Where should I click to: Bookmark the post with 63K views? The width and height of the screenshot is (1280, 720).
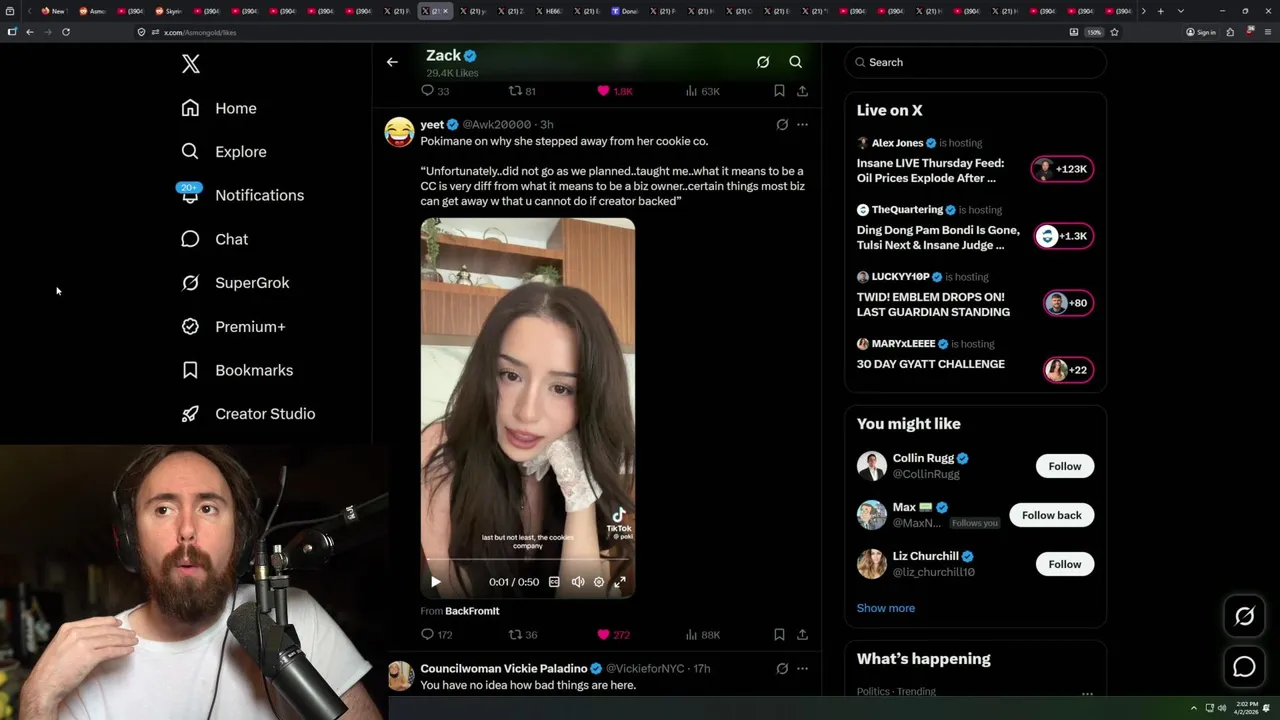pyautogui.click(x=779, y=91)
